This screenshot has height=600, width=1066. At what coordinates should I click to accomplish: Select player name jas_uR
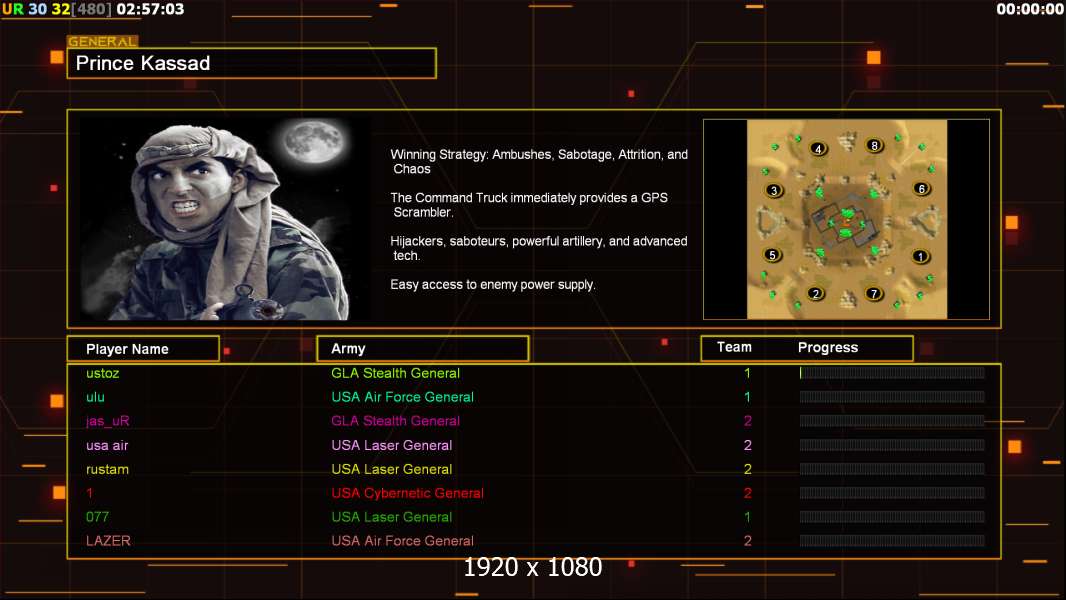click(107, 421)
